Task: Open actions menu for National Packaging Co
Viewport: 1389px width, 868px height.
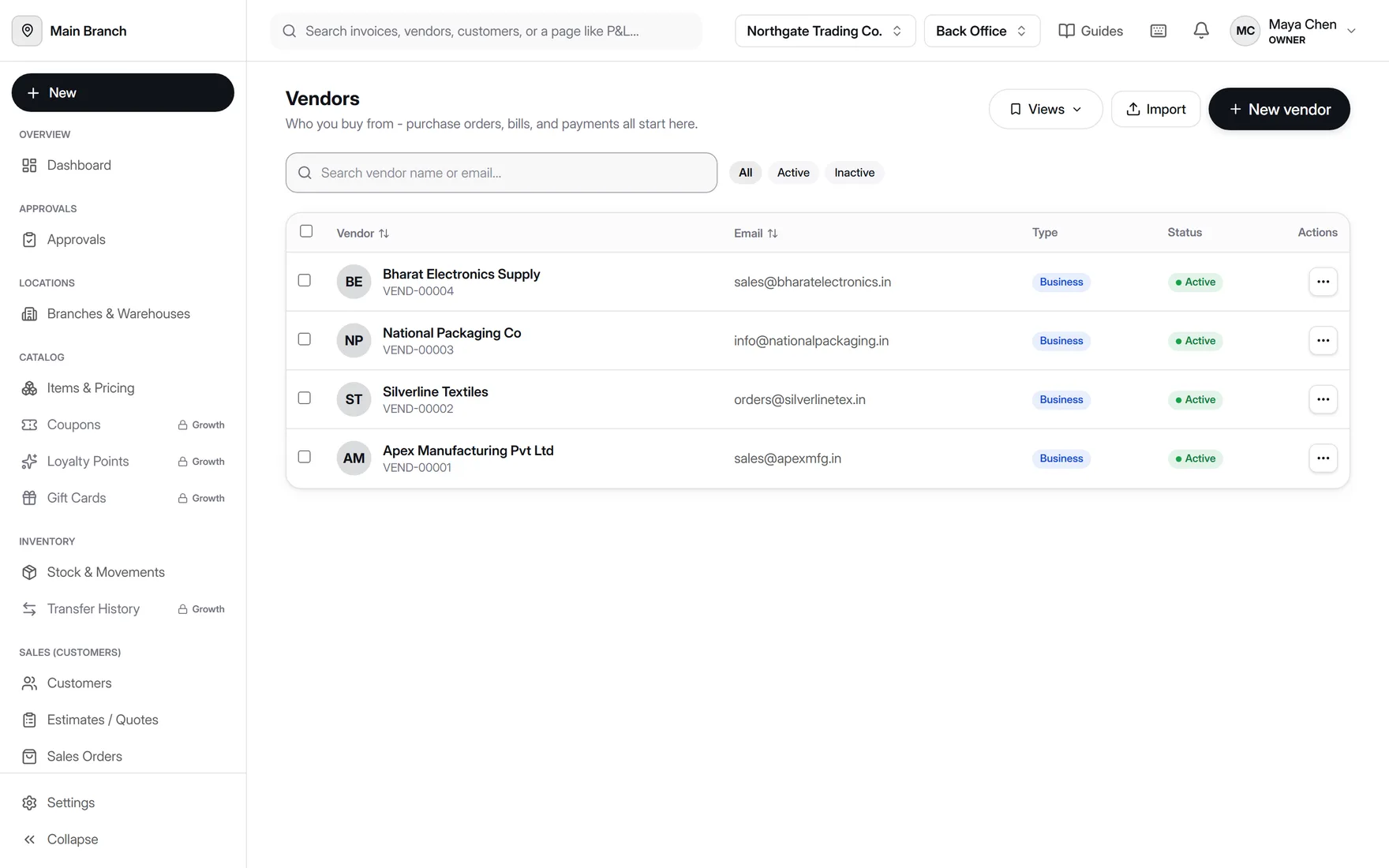Action: click(1323, 341)
